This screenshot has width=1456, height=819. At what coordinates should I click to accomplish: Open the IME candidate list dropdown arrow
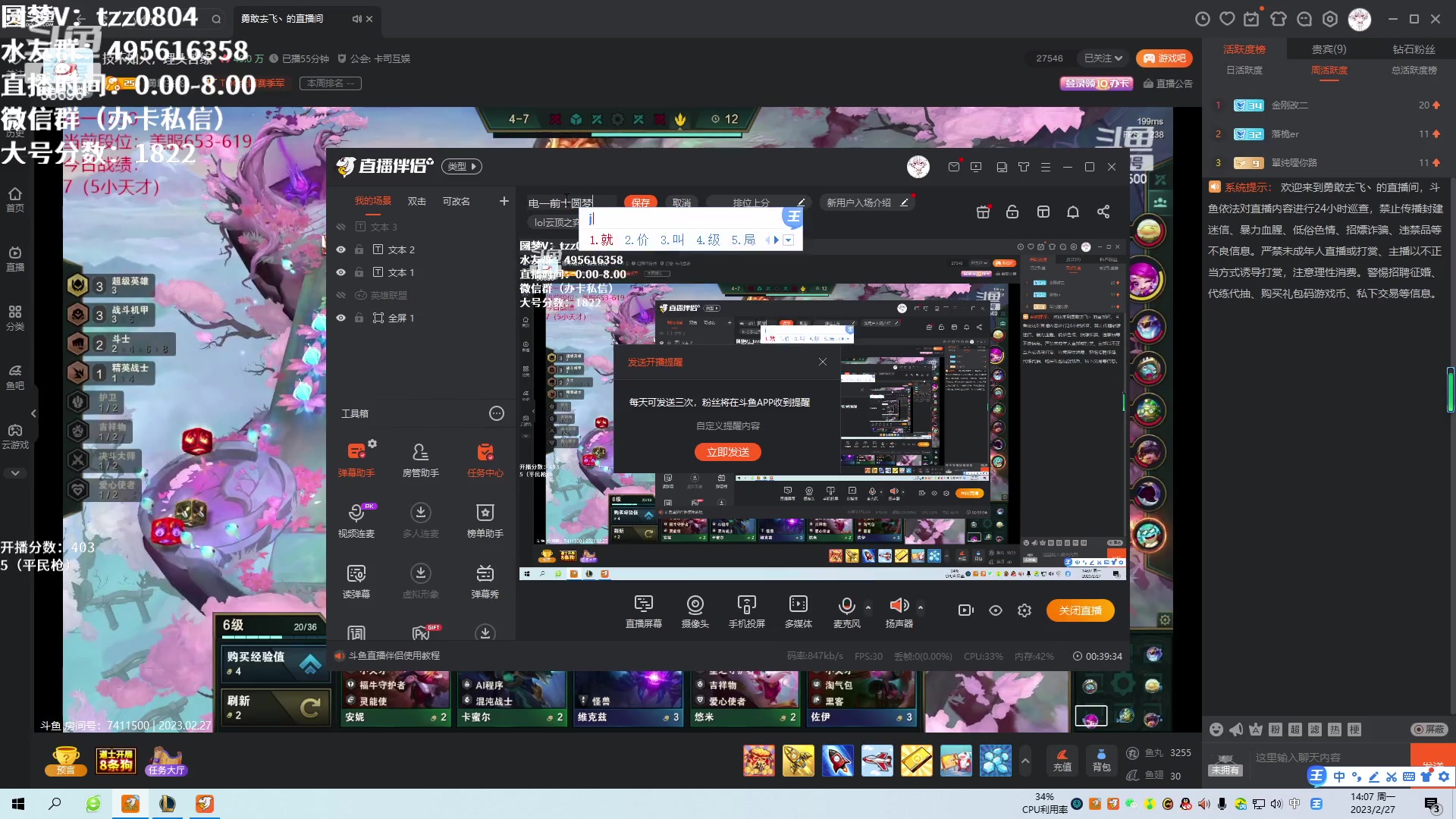789,240
